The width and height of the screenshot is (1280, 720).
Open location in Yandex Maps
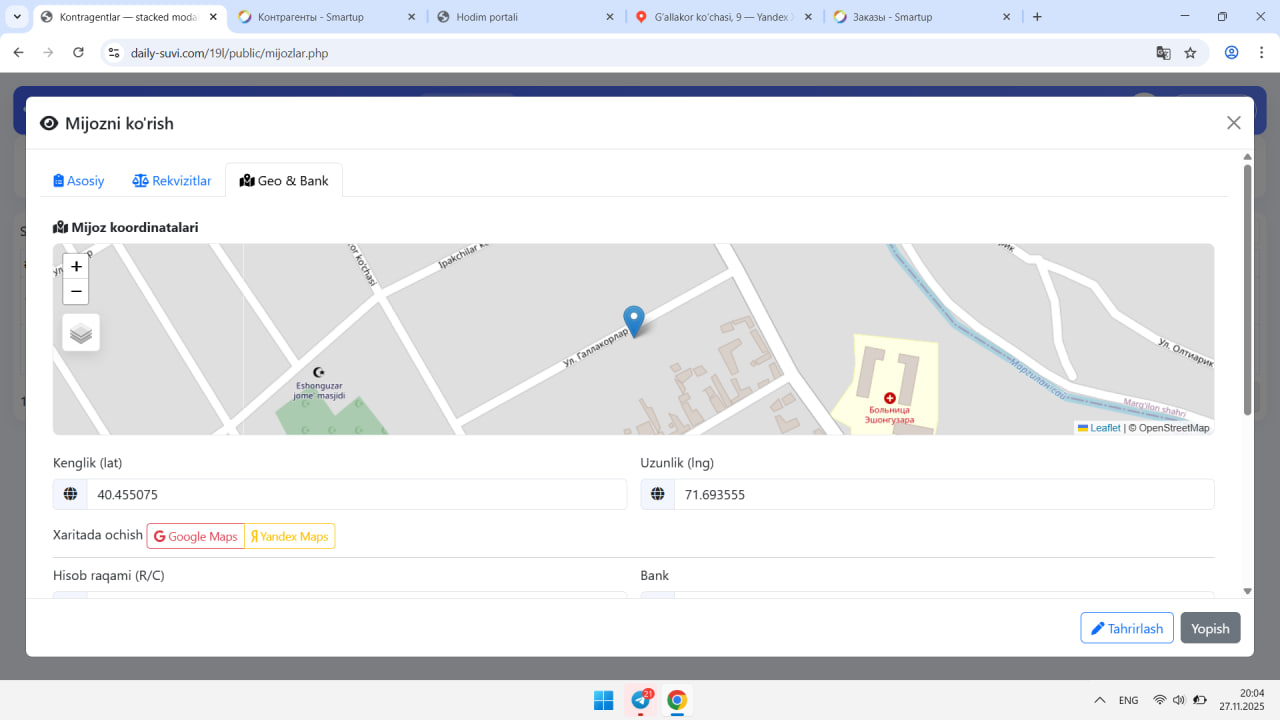point(290,537)
